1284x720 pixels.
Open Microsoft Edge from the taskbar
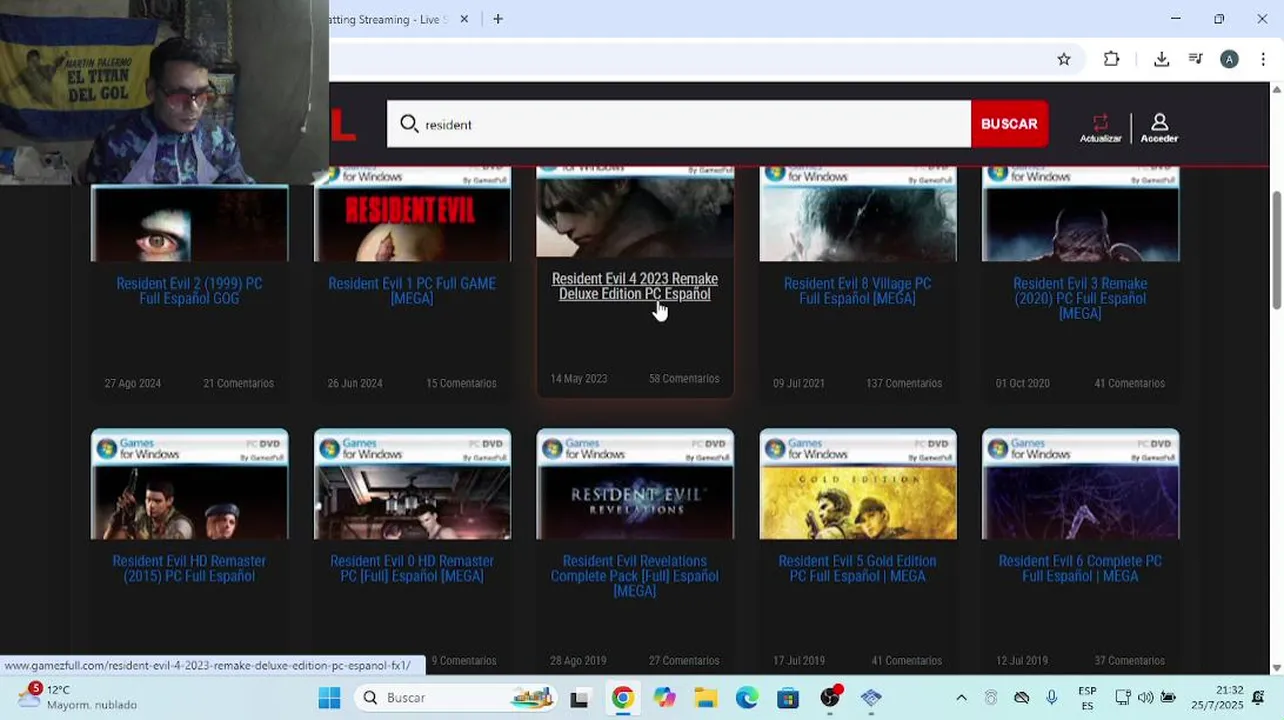click(x=747, y=698)
